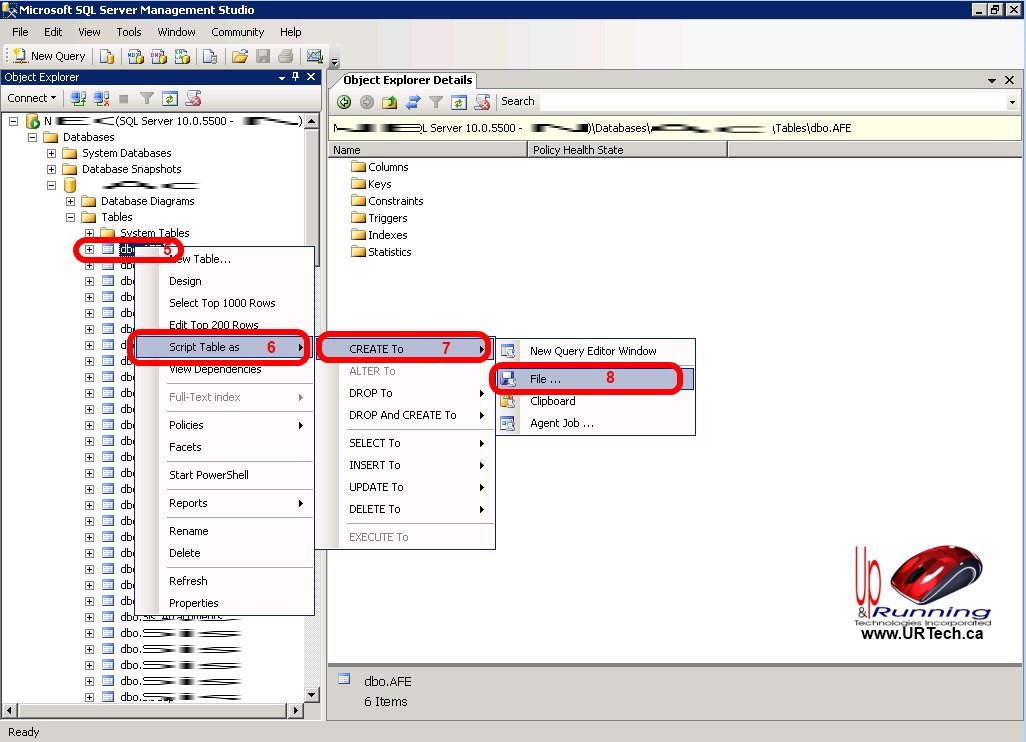The width and height of the screenshot is (1026, 742).
Task: Select Clipboard from the CREATE To submenu
Action: pyautogui.click(x=552, y=401)
